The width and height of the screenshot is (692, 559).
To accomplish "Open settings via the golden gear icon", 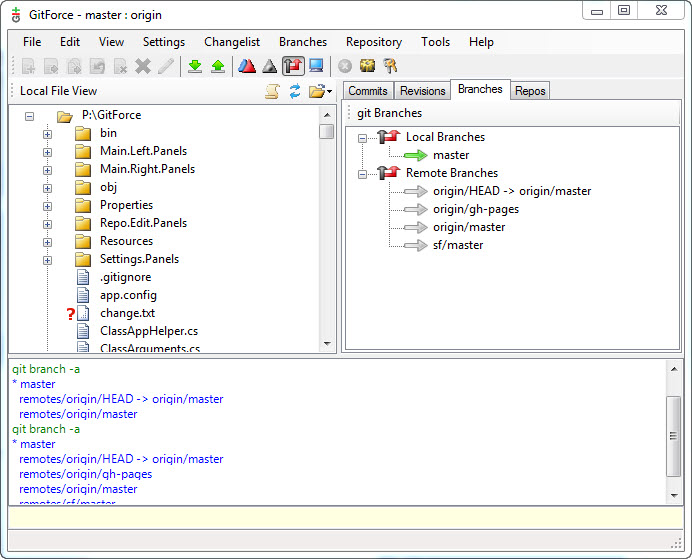I will point(367,66).
